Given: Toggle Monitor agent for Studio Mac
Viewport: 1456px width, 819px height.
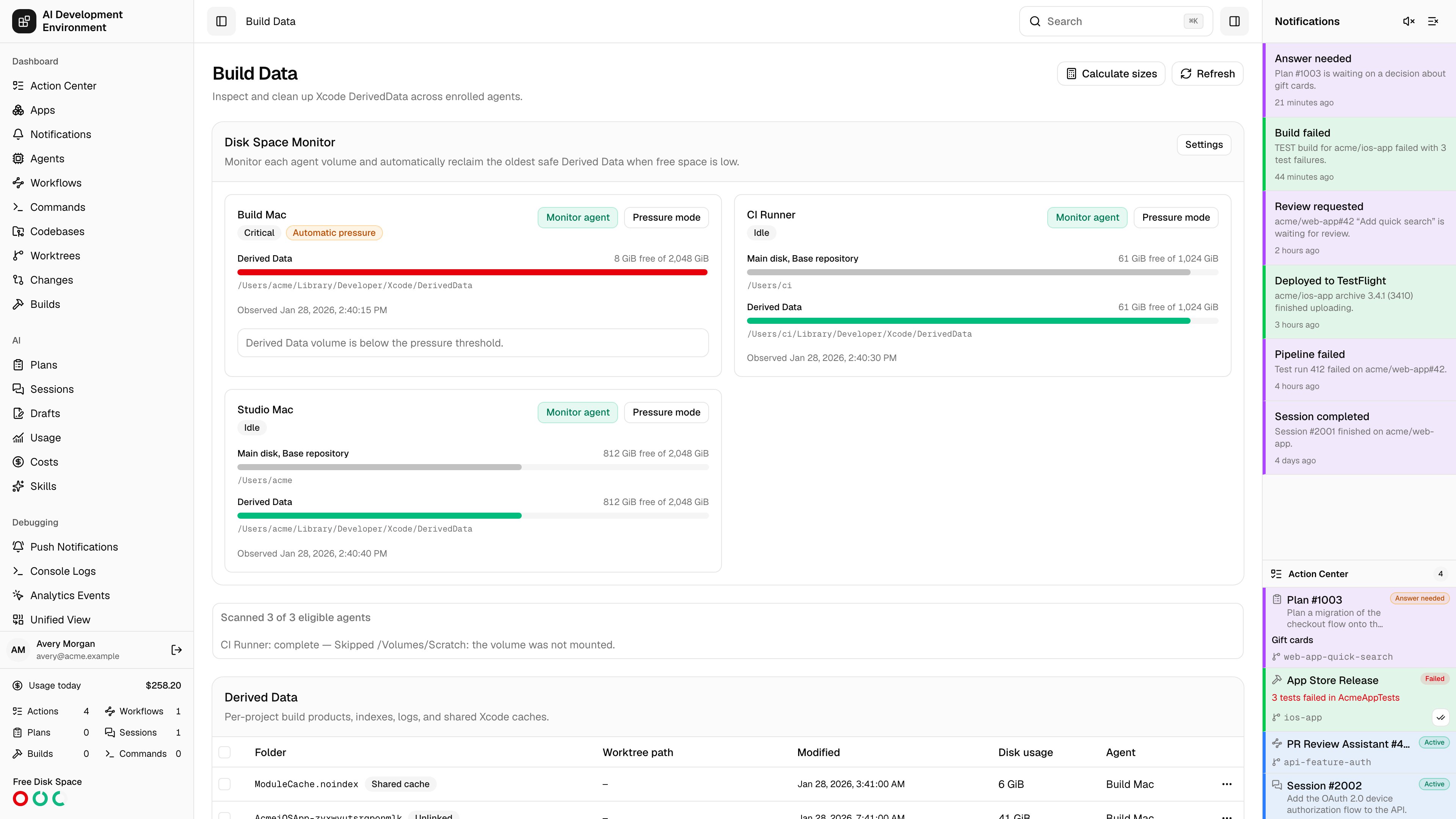Looking at the screenshot, I should click(x=577, y=413).
